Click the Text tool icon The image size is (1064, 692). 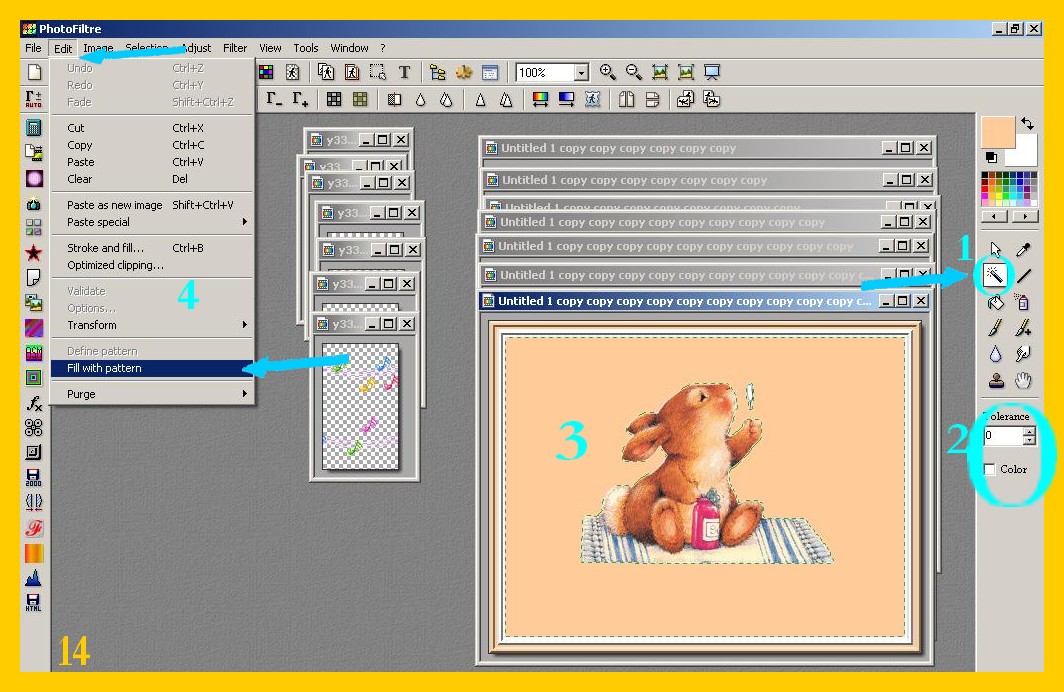tap(404, 72)
